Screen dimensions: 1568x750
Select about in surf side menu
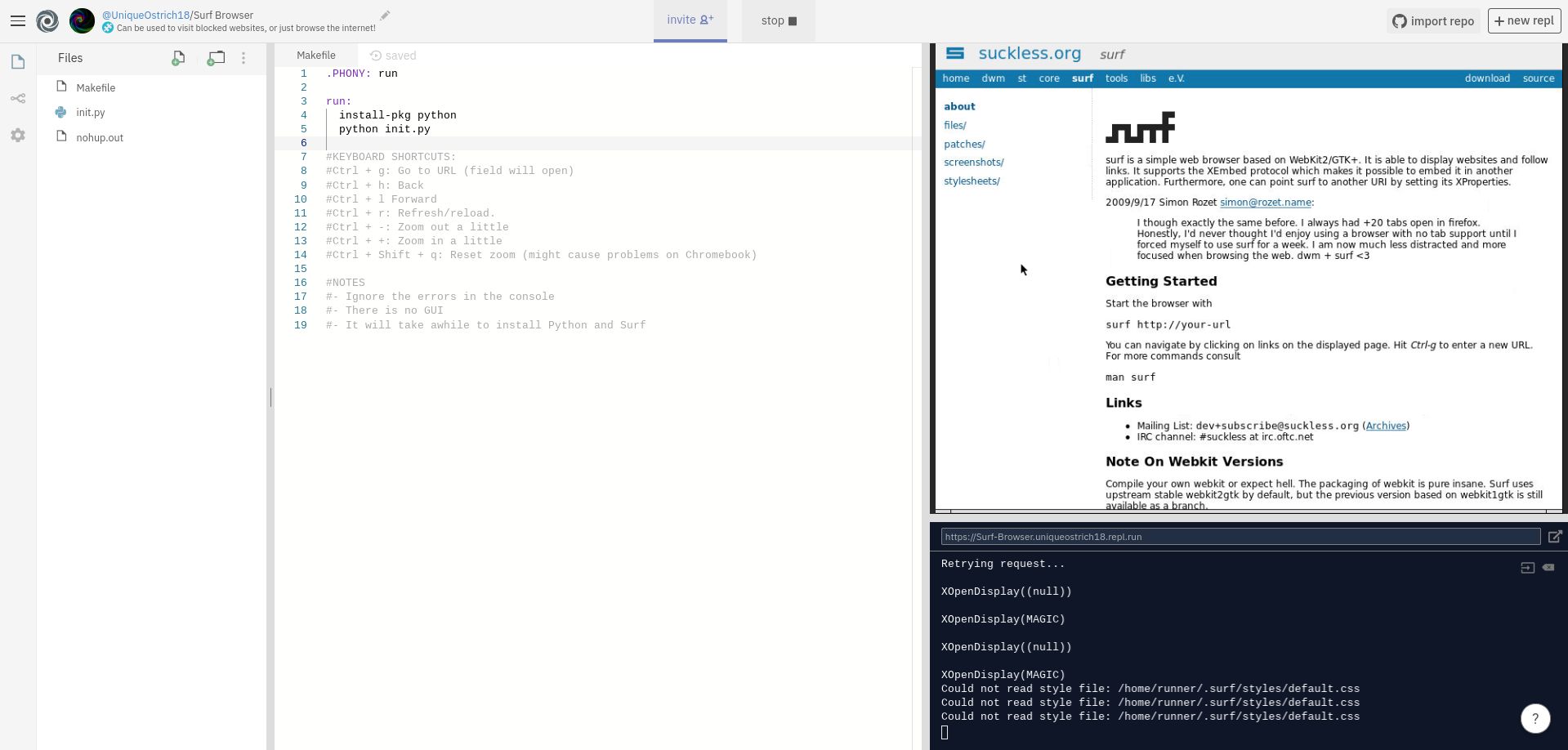pyautogui.click(x=959, y=107)
